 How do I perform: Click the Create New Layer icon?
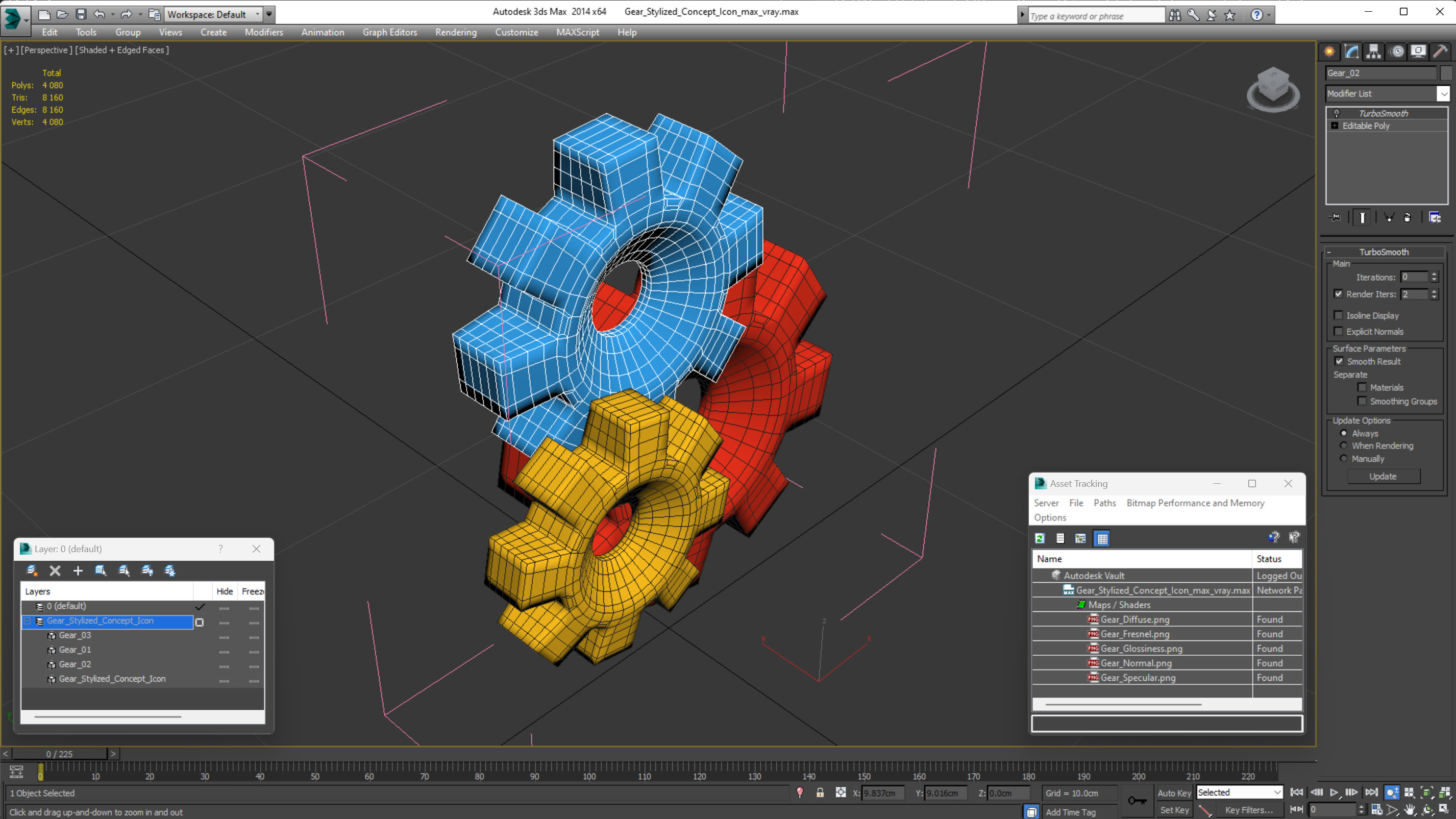coord(32,570)
